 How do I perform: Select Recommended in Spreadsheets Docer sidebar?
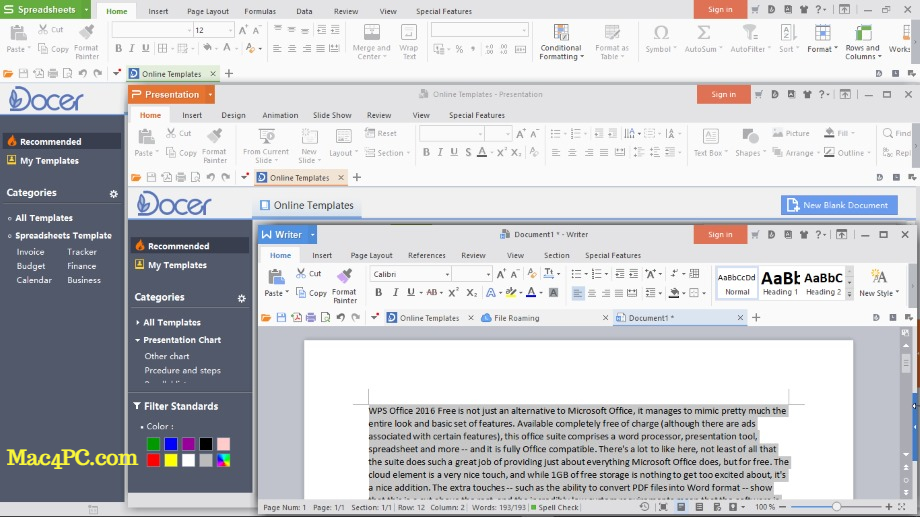(x=62, y=141)
